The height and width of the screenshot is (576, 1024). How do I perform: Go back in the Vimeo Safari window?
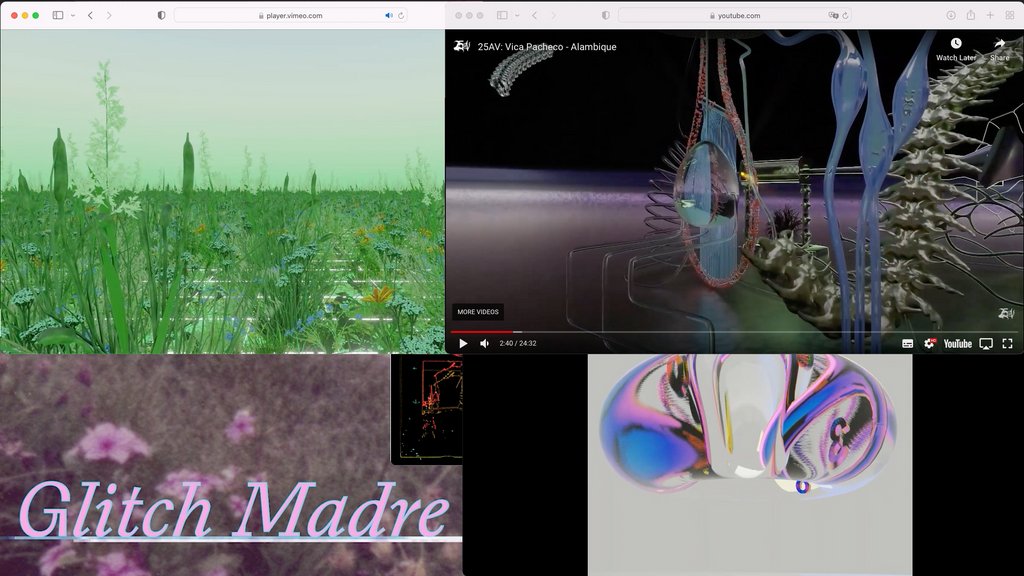(90, 15)
